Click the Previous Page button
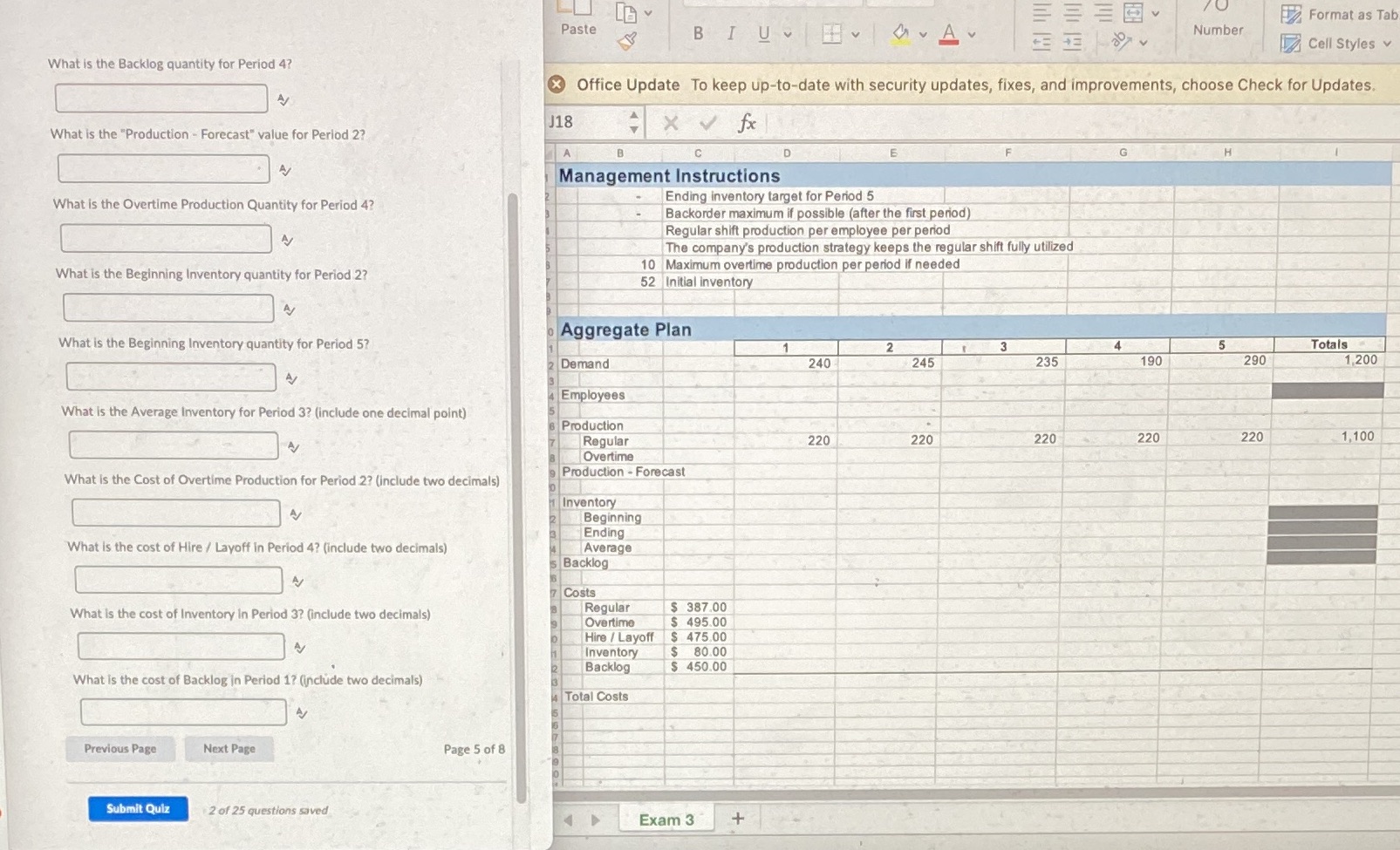This screenshot has height=850, width=1400. pos(120,749)
